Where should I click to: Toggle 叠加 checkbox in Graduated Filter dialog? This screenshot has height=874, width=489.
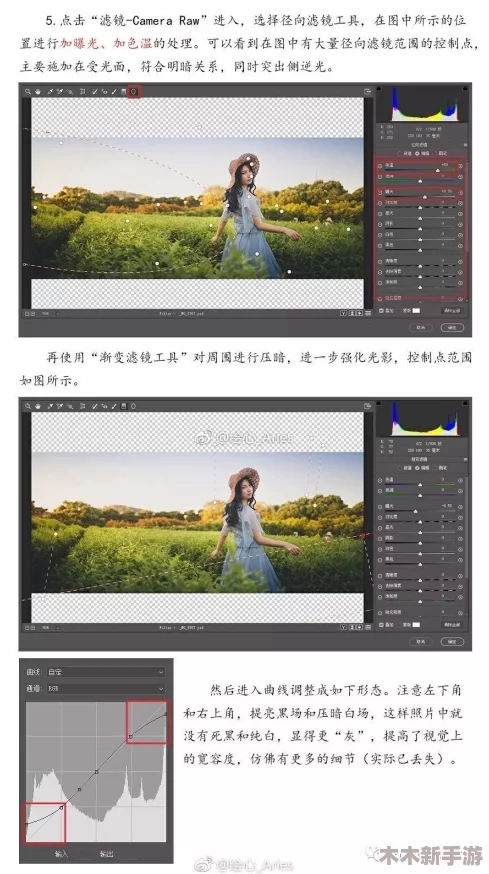click(x=381, y=625)
